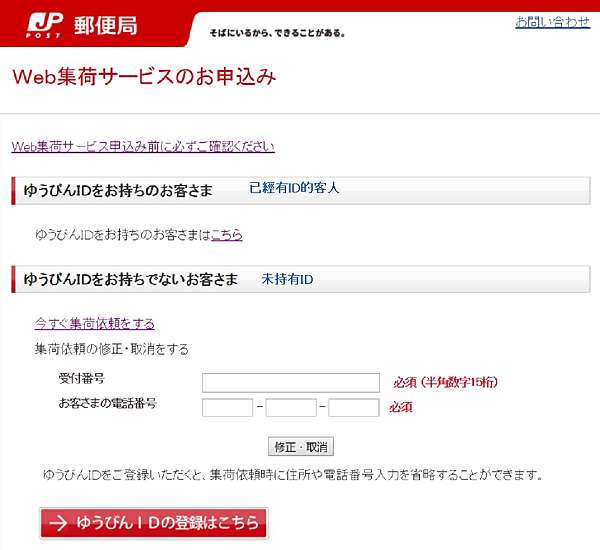
Task: Click the 必須 (半角数字15桁) note
Action: tap(445, 382)
